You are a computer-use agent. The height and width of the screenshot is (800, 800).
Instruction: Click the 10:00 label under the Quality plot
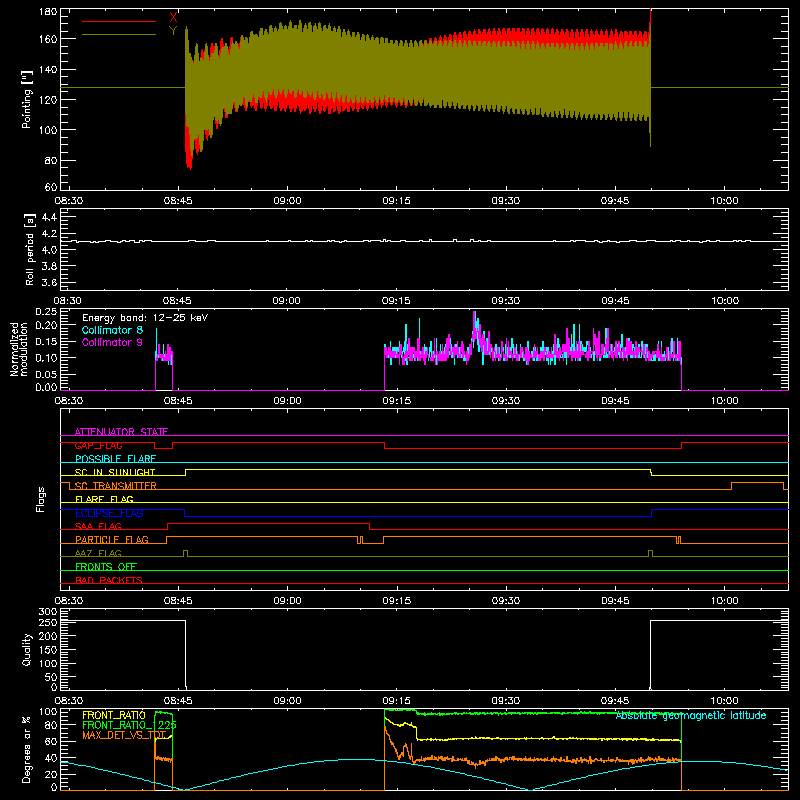point(724,701)
